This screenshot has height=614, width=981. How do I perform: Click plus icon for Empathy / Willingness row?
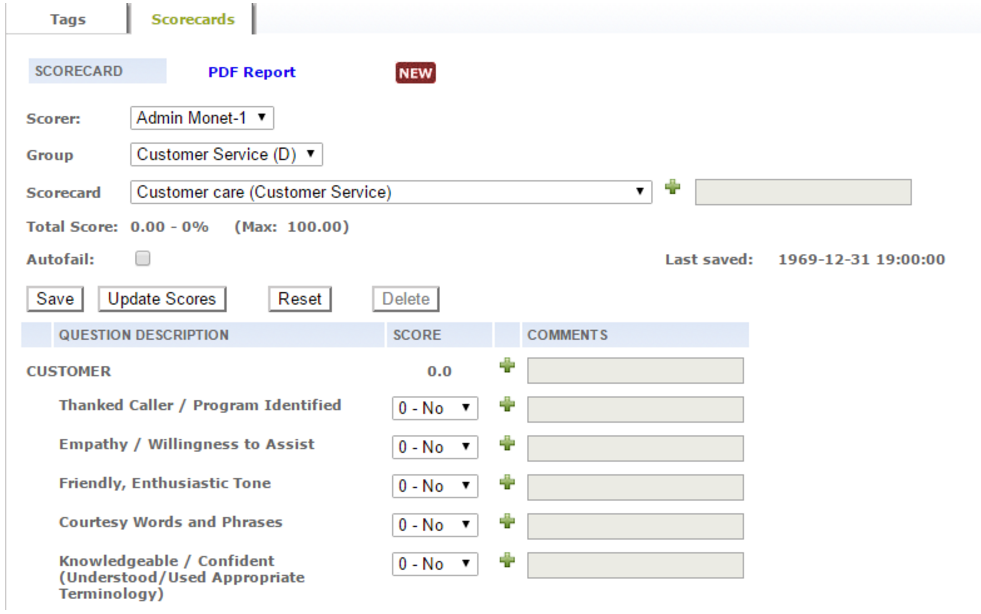click(507, 444)
